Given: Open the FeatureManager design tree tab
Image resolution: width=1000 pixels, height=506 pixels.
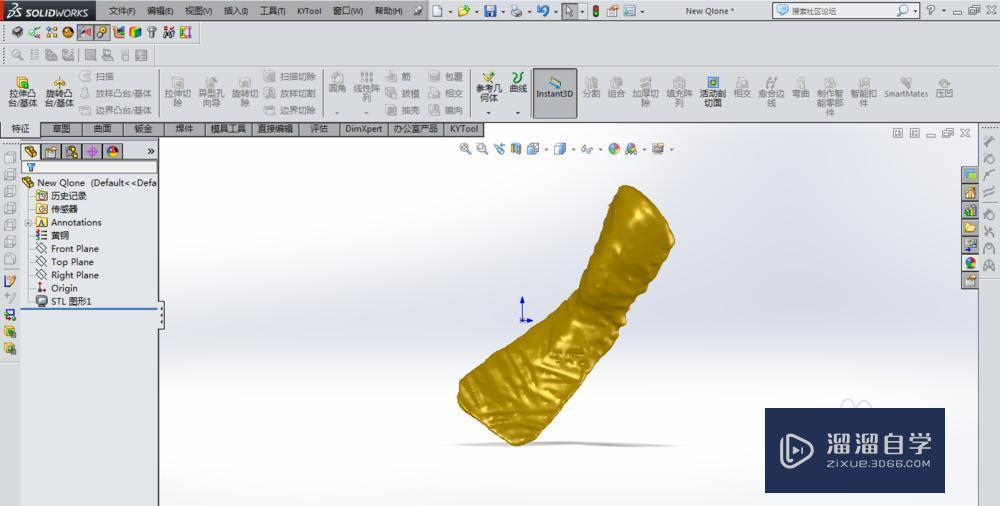Looking at the screenshot, I should click(x=31, y=151).
